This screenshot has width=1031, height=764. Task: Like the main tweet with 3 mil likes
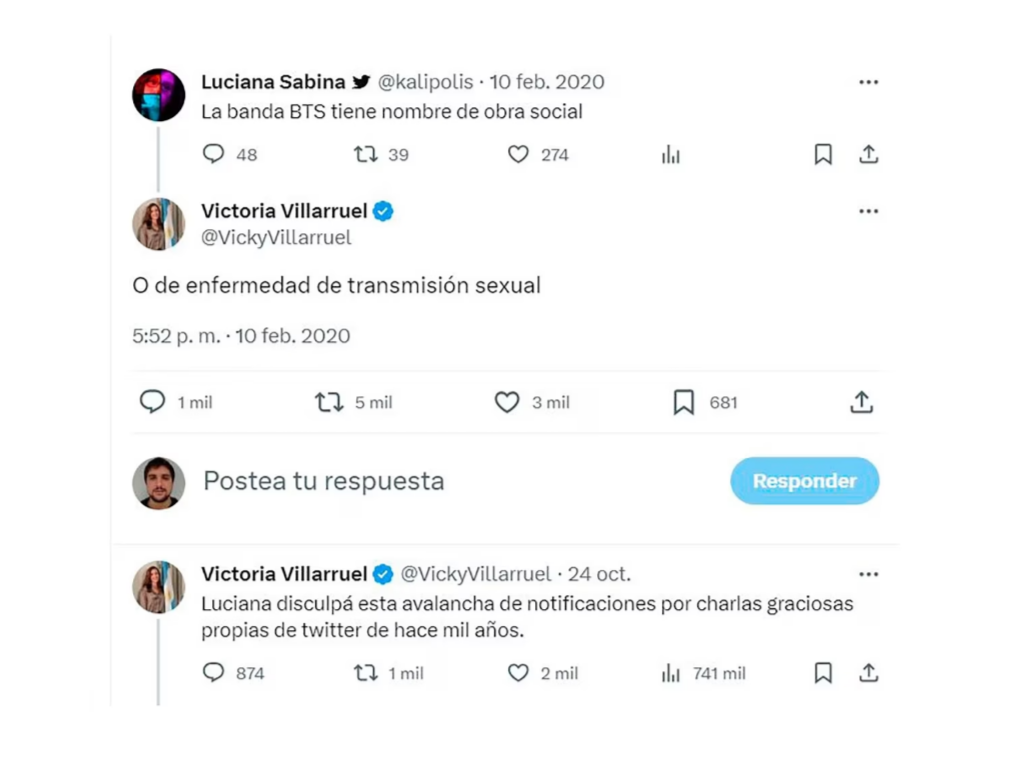click(507, 402)
